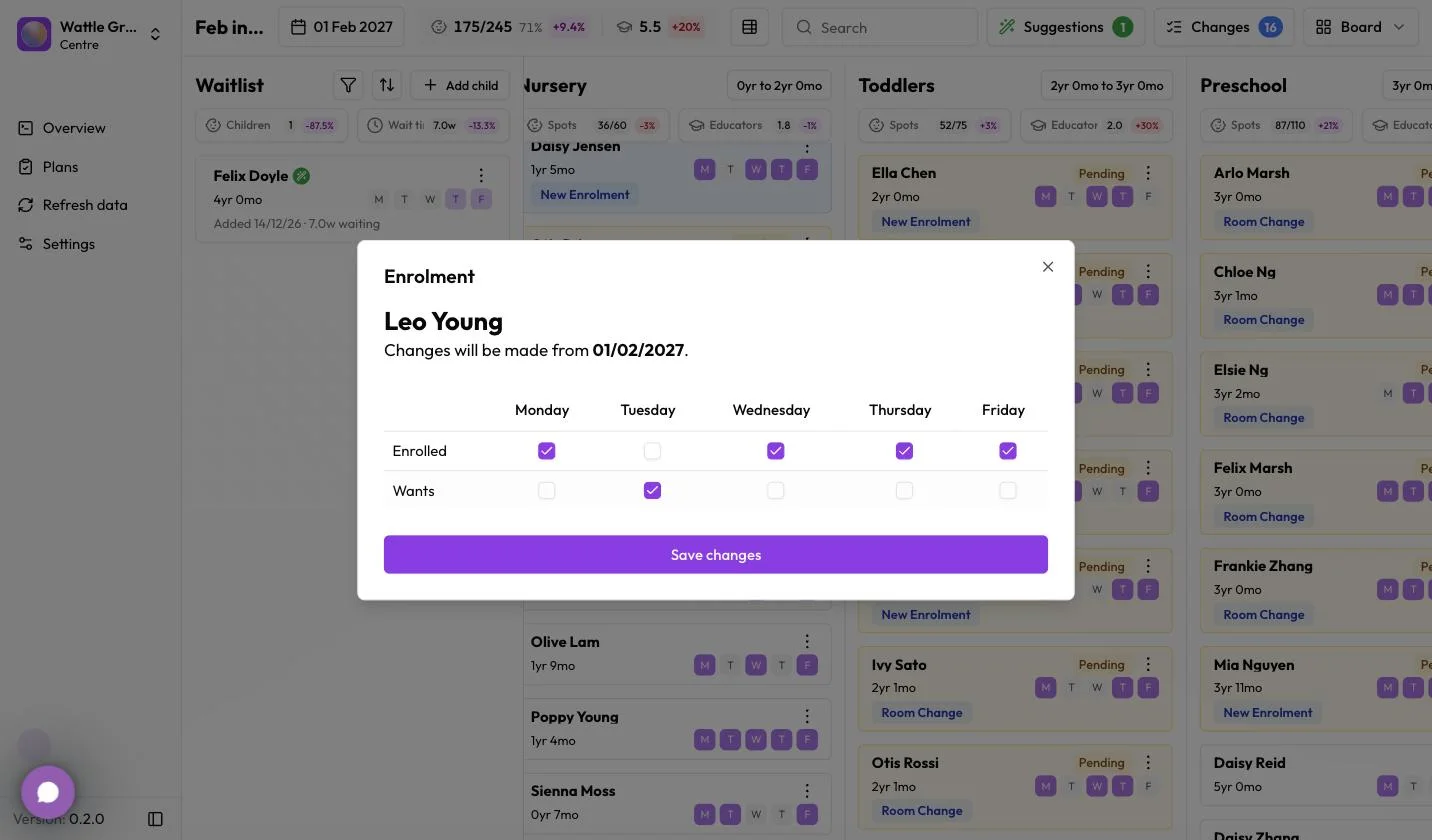Close the Enrolment dialog
Screen dimensions: 1432x840
tap(1048, 267)
